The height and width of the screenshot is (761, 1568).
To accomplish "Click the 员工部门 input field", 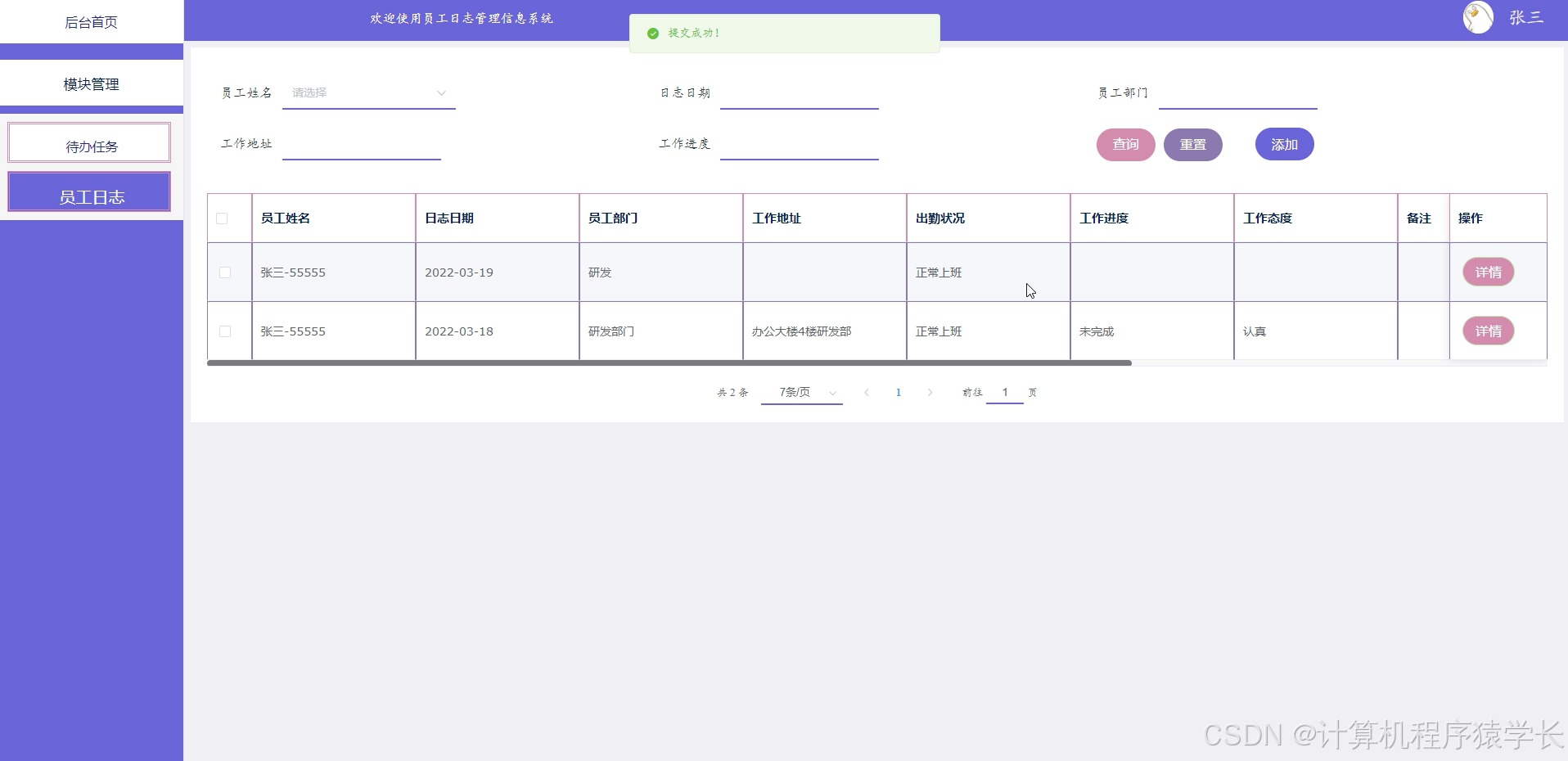I will pos(1237,93).
